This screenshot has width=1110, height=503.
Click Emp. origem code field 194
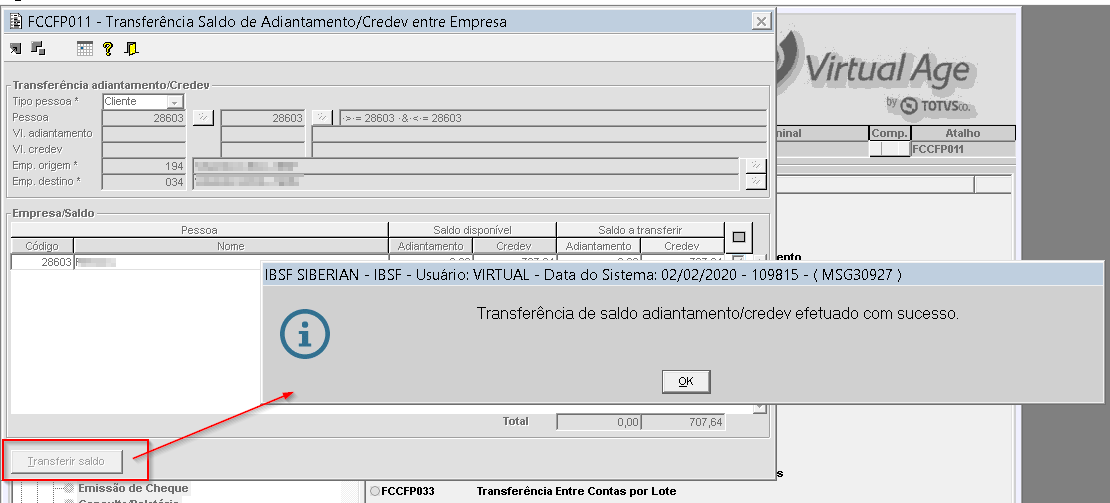(x=144, y=166)
